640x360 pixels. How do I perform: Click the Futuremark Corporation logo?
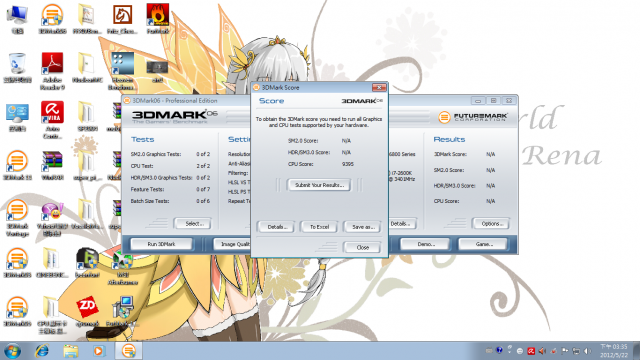pyautogui.click(x=473, y=117)
